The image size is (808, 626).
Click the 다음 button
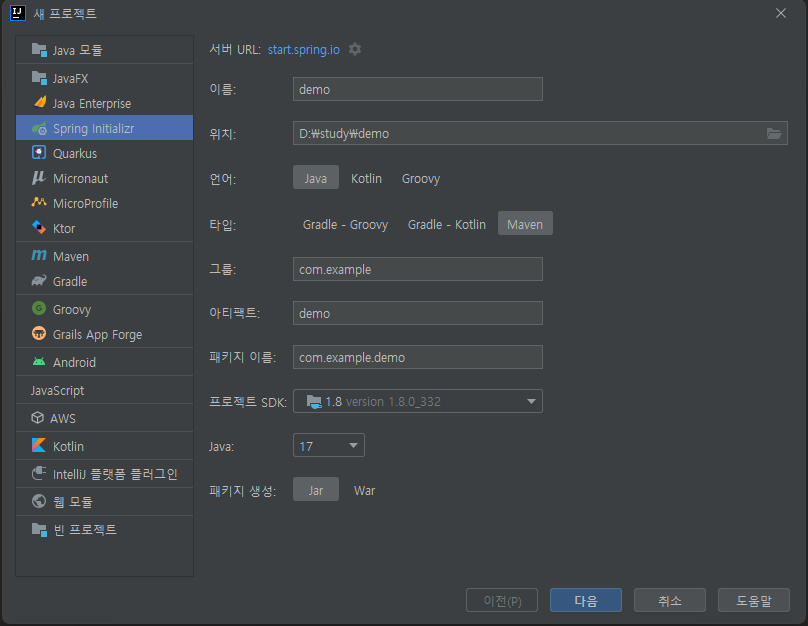[586, 600]
